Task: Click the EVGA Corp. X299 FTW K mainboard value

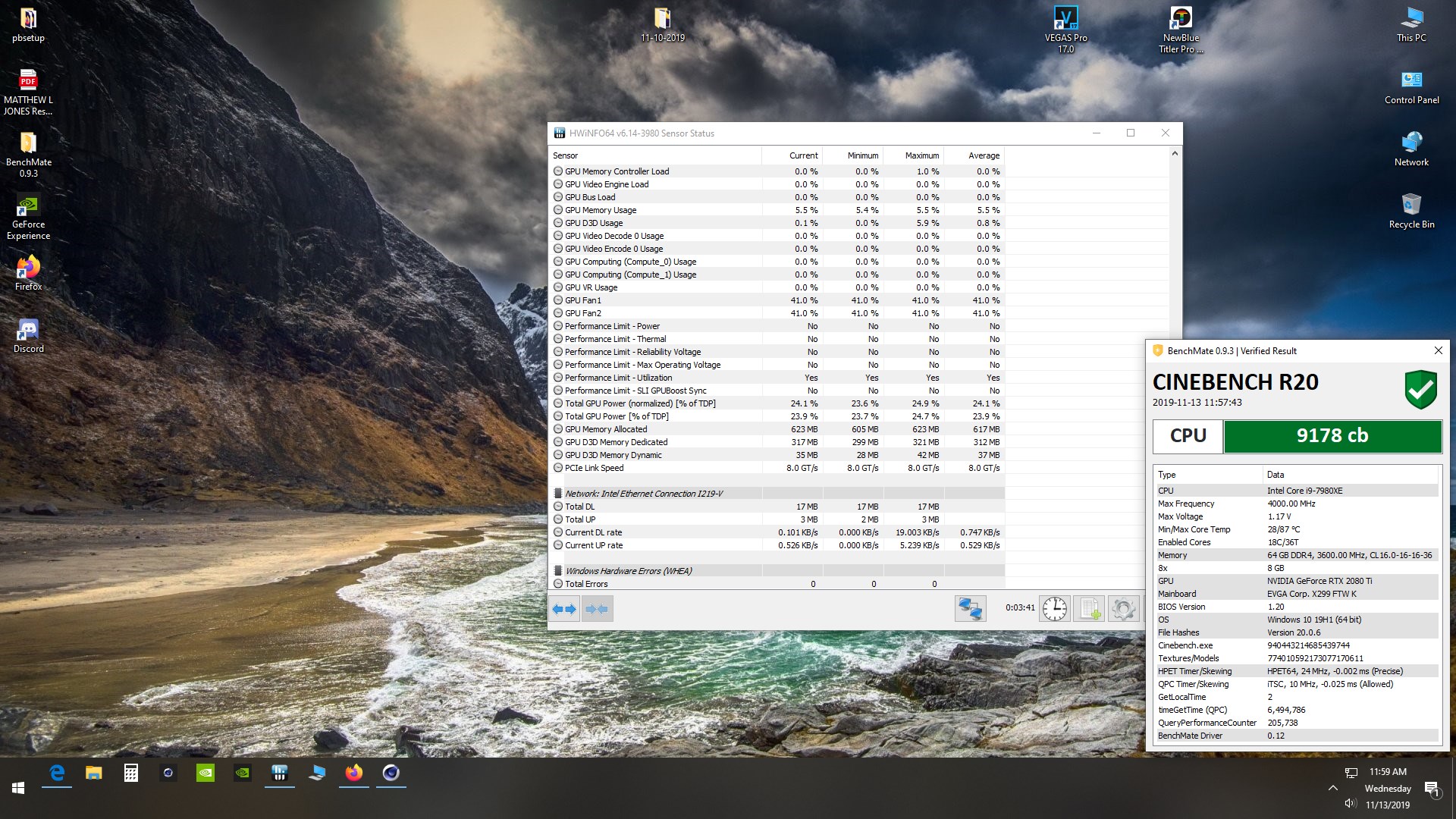Action: tap(1311, 594)
